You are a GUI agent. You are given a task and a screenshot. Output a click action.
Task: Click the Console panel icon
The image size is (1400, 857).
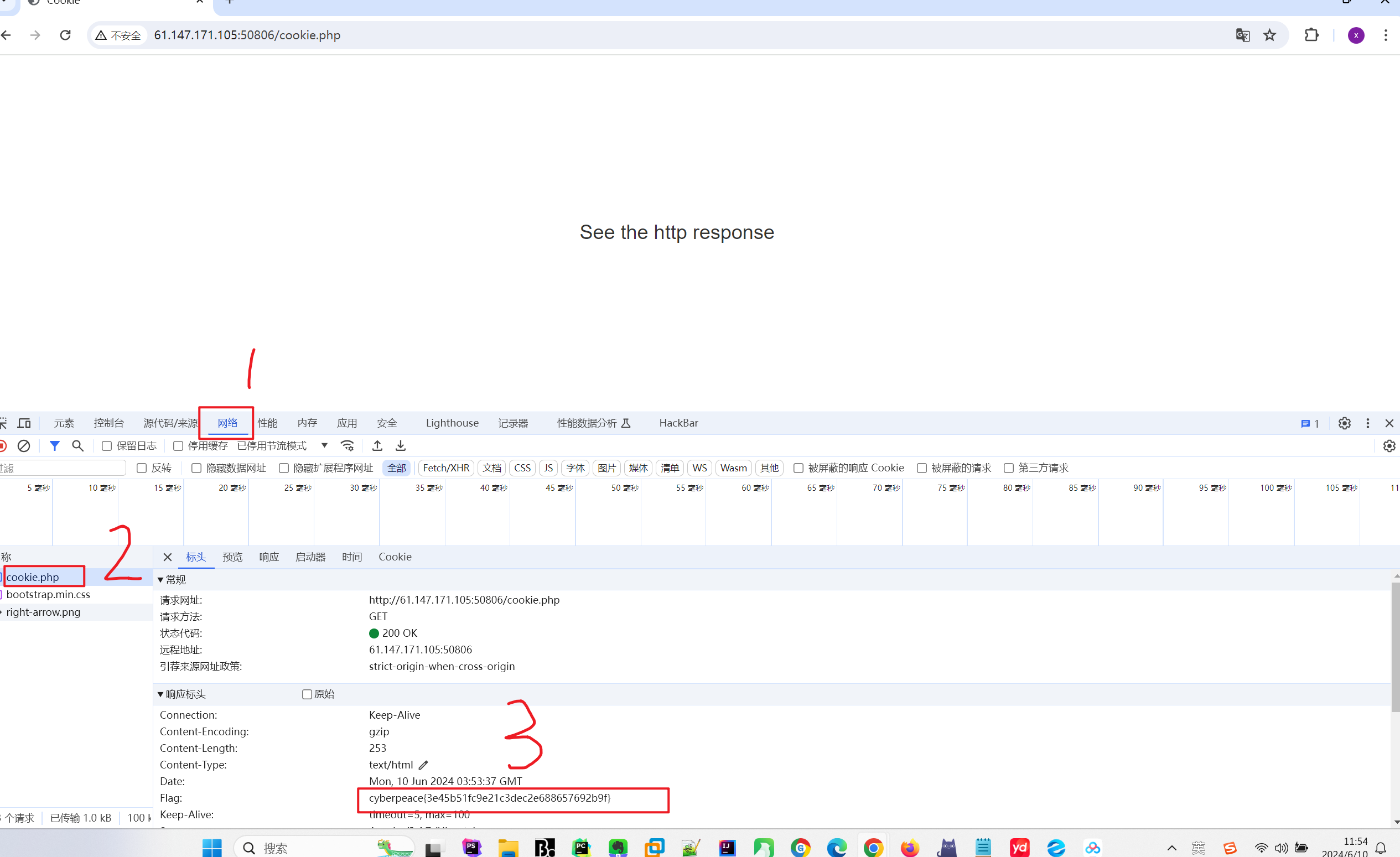[107, 422]
